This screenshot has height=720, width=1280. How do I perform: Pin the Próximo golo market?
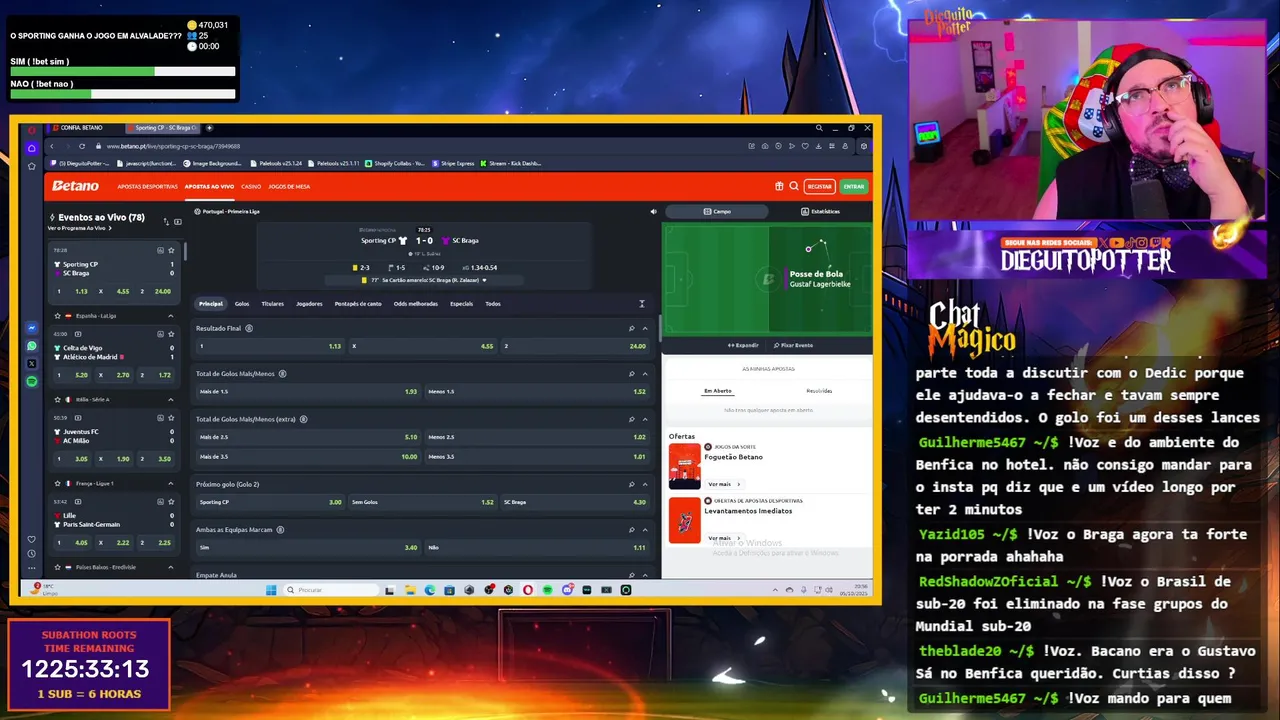pos(631,484)
